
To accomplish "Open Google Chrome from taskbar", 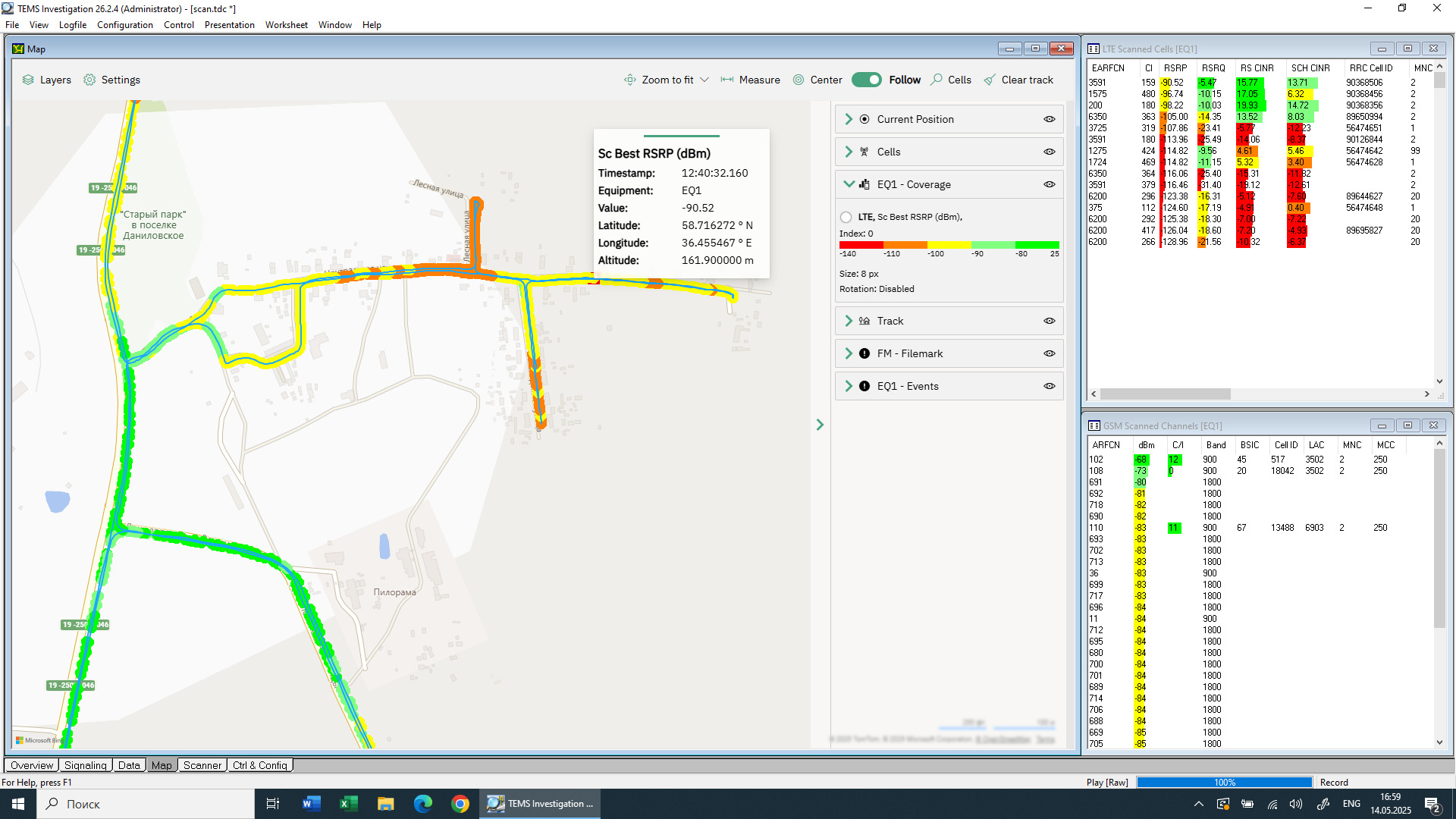I will [x=460, y=804].
